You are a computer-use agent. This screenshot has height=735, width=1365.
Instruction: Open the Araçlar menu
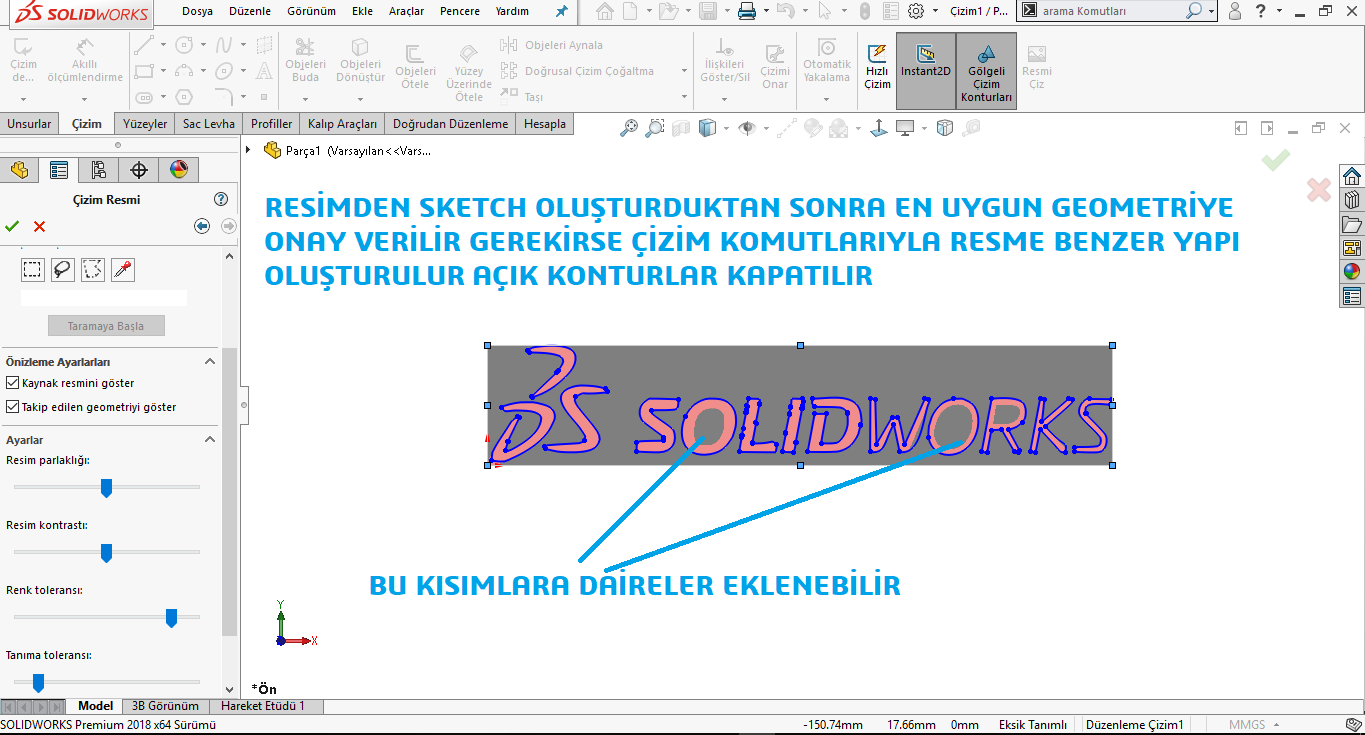tap(406, 11)
